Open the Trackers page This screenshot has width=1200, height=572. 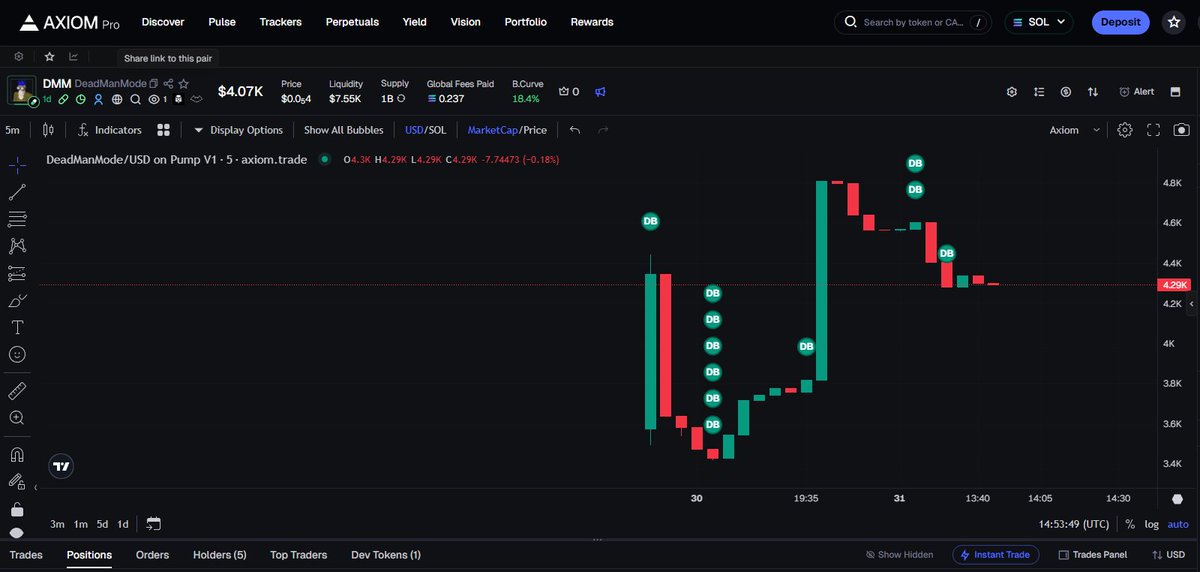(x=281, y=22)
